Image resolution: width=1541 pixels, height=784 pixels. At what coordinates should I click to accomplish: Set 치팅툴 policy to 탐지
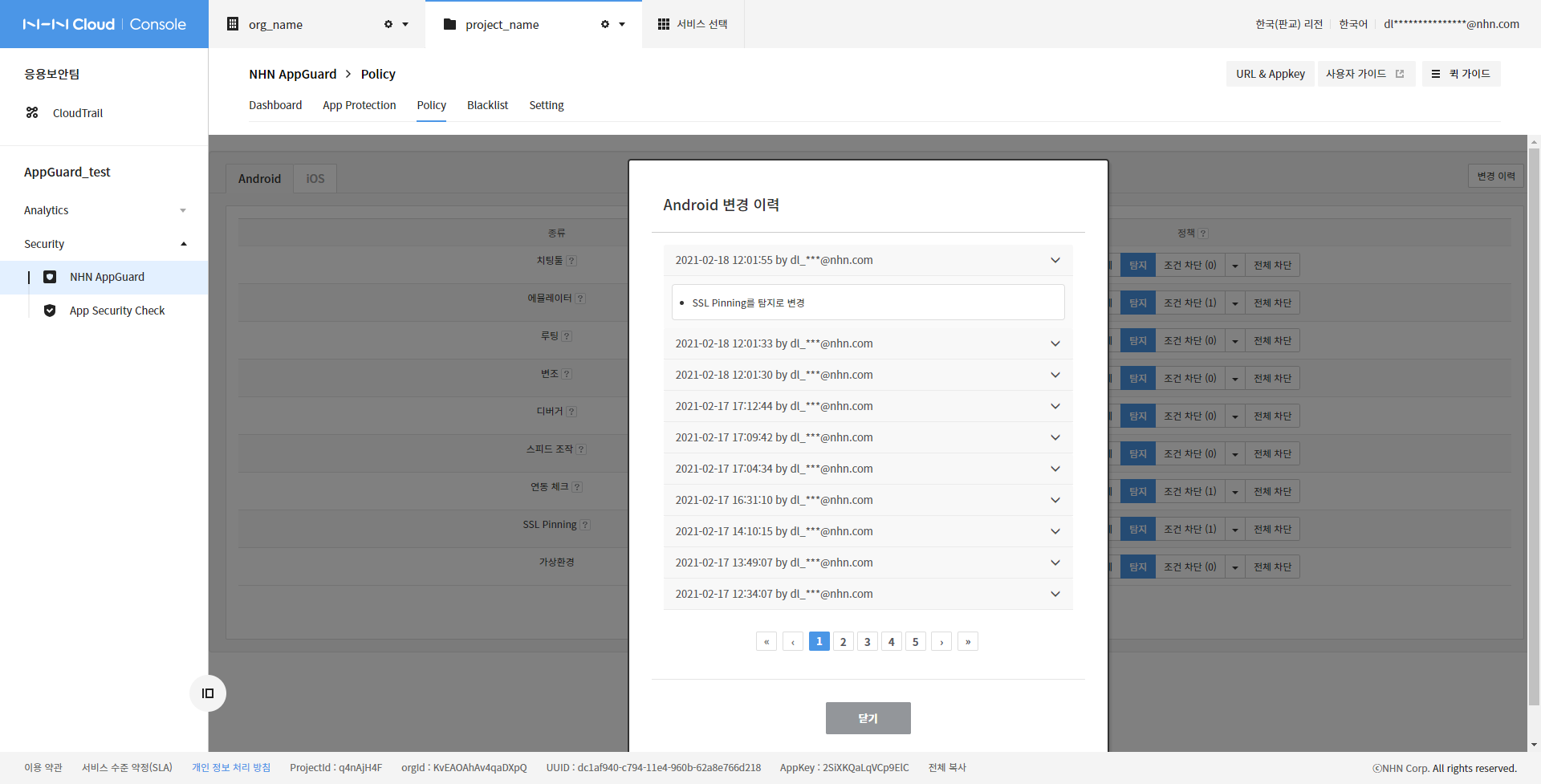(x=1138, y=266)
